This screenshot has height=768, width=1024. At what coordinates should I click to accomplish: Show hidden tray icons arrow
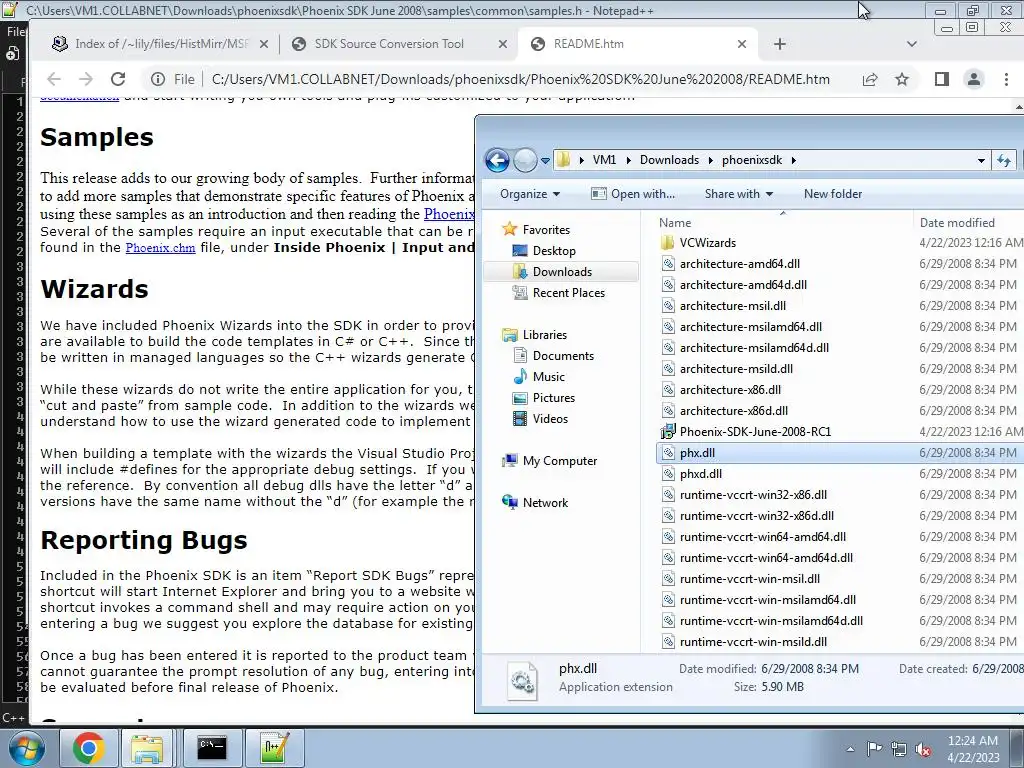pos(850,749)
